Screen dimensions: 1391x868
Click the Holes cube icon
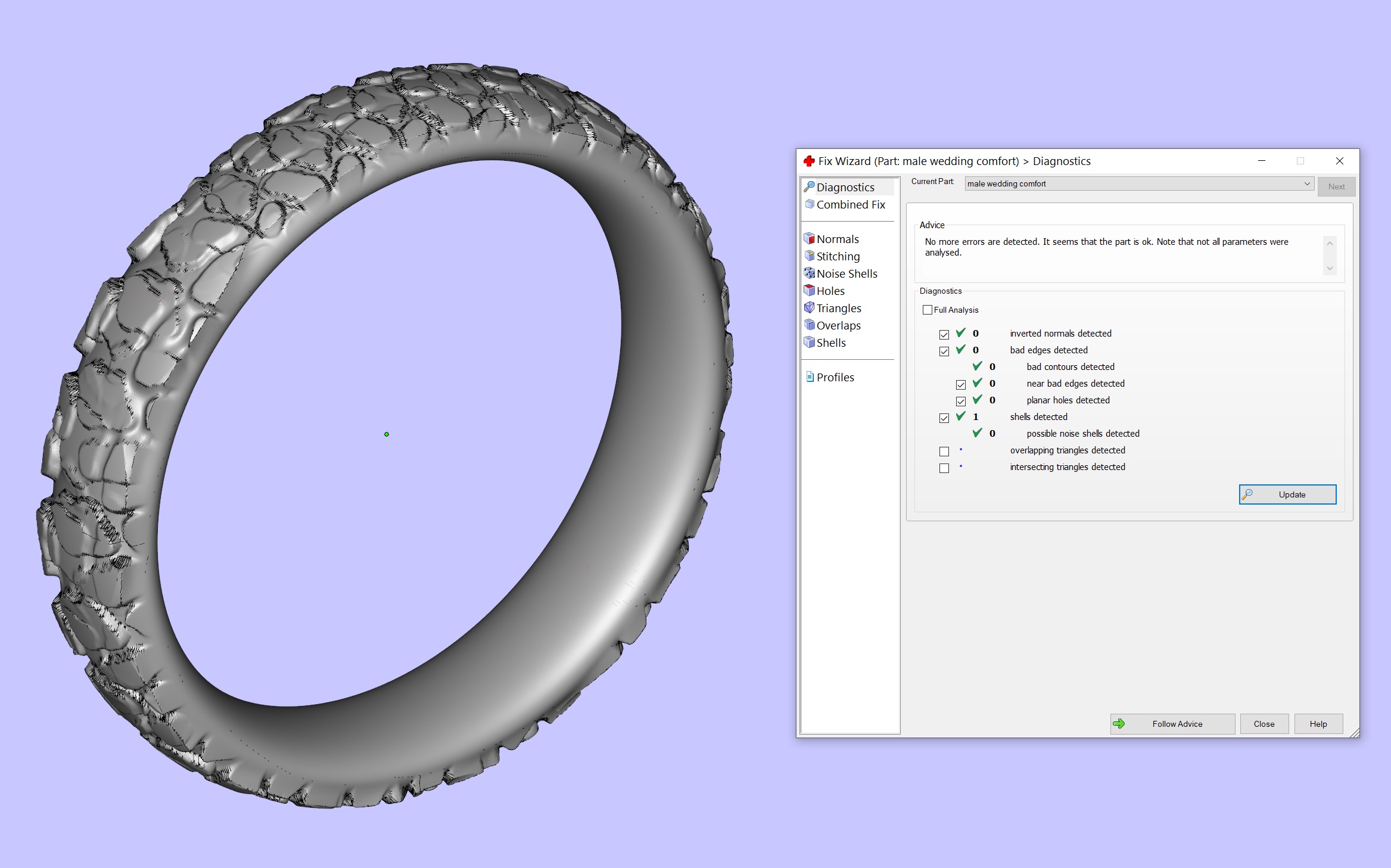(809, 291)
